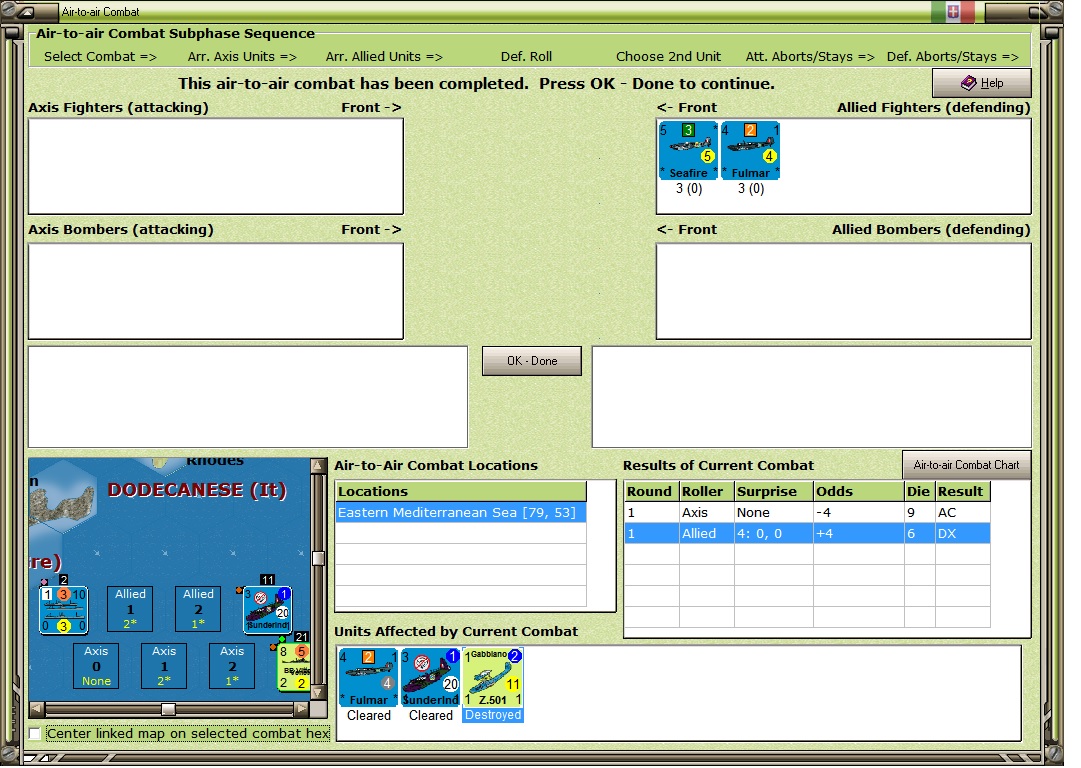Click the Def. Aborts/Stays step
This screenshot has width=1081, height=768.
(x=953, y=57)
